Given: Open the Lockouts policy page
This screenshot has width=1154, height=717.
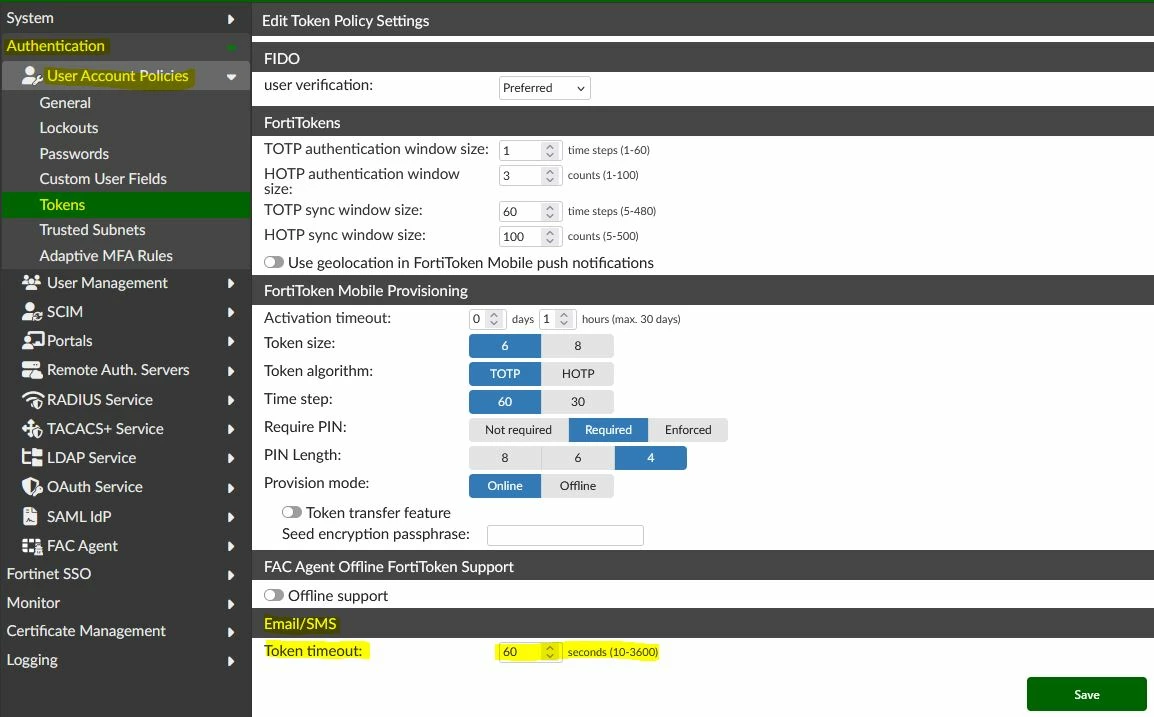Looking at the screenshot, I should tap(68, 128).
